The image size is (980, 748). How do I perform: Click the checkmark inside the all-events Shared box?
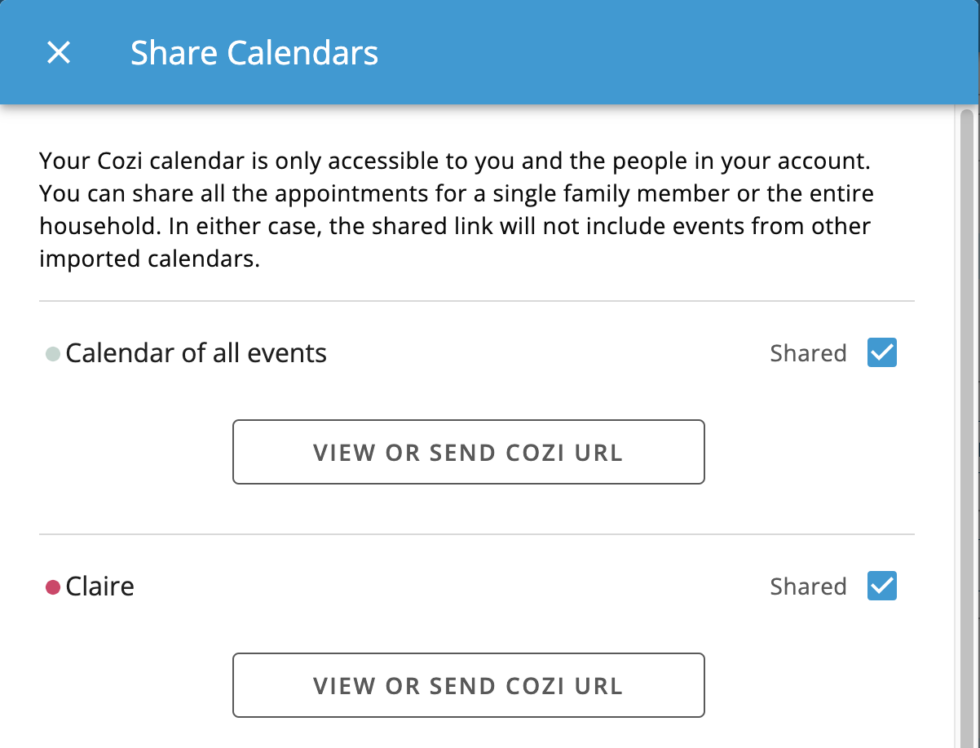881,352
